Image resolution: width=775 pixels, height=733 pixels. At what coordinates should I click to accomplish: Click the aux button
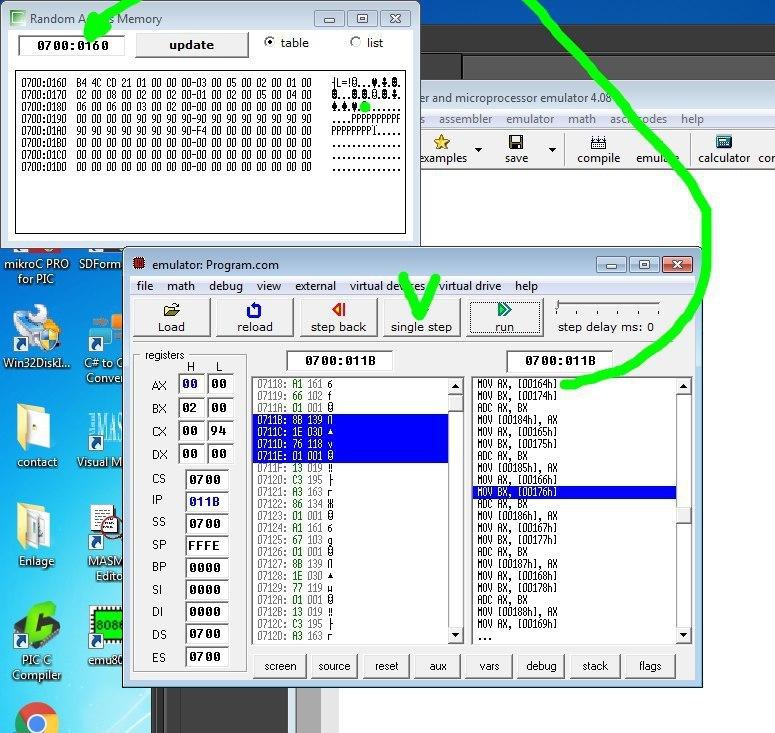pos(438,666)
